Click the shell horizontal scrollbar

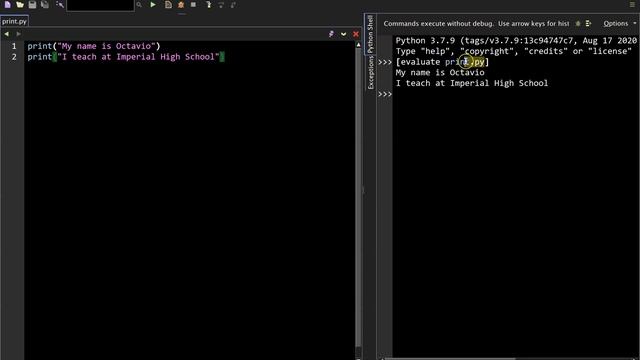pos(449,358)
